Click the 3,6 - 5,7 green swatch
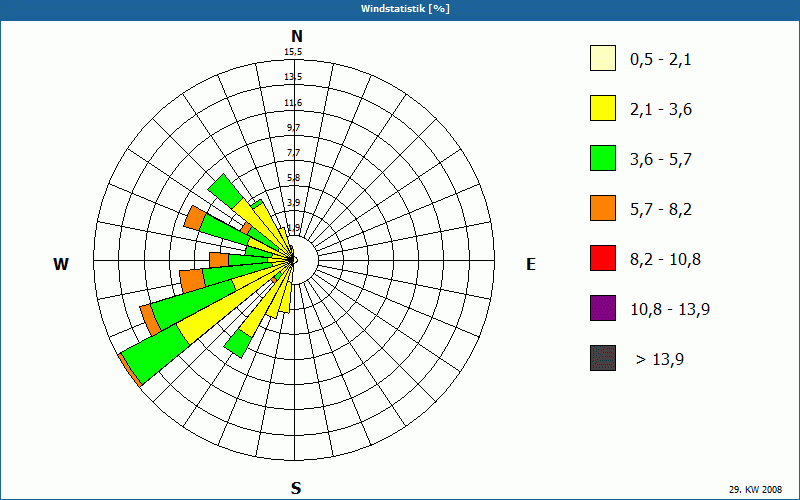The width and height of the screenshot is (800, 500). pos(603,158)
